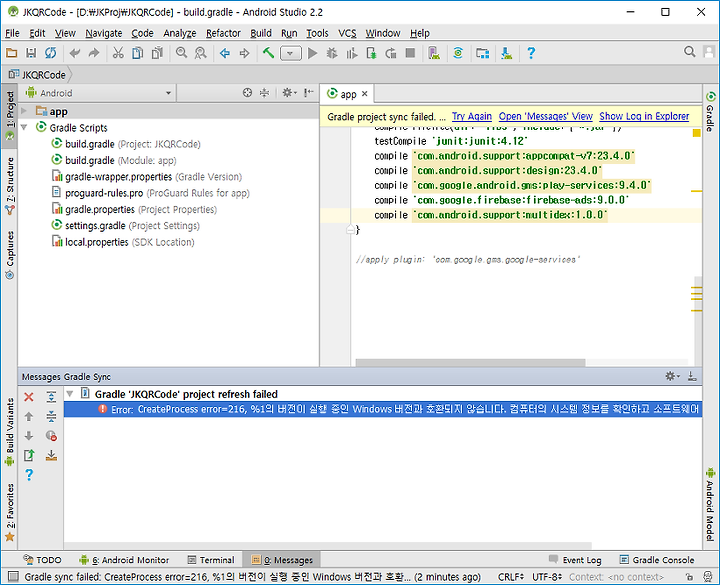Viewport: 720px width, 585px height.
Task: Click Try Again link
Action: (x=472, y=116)
